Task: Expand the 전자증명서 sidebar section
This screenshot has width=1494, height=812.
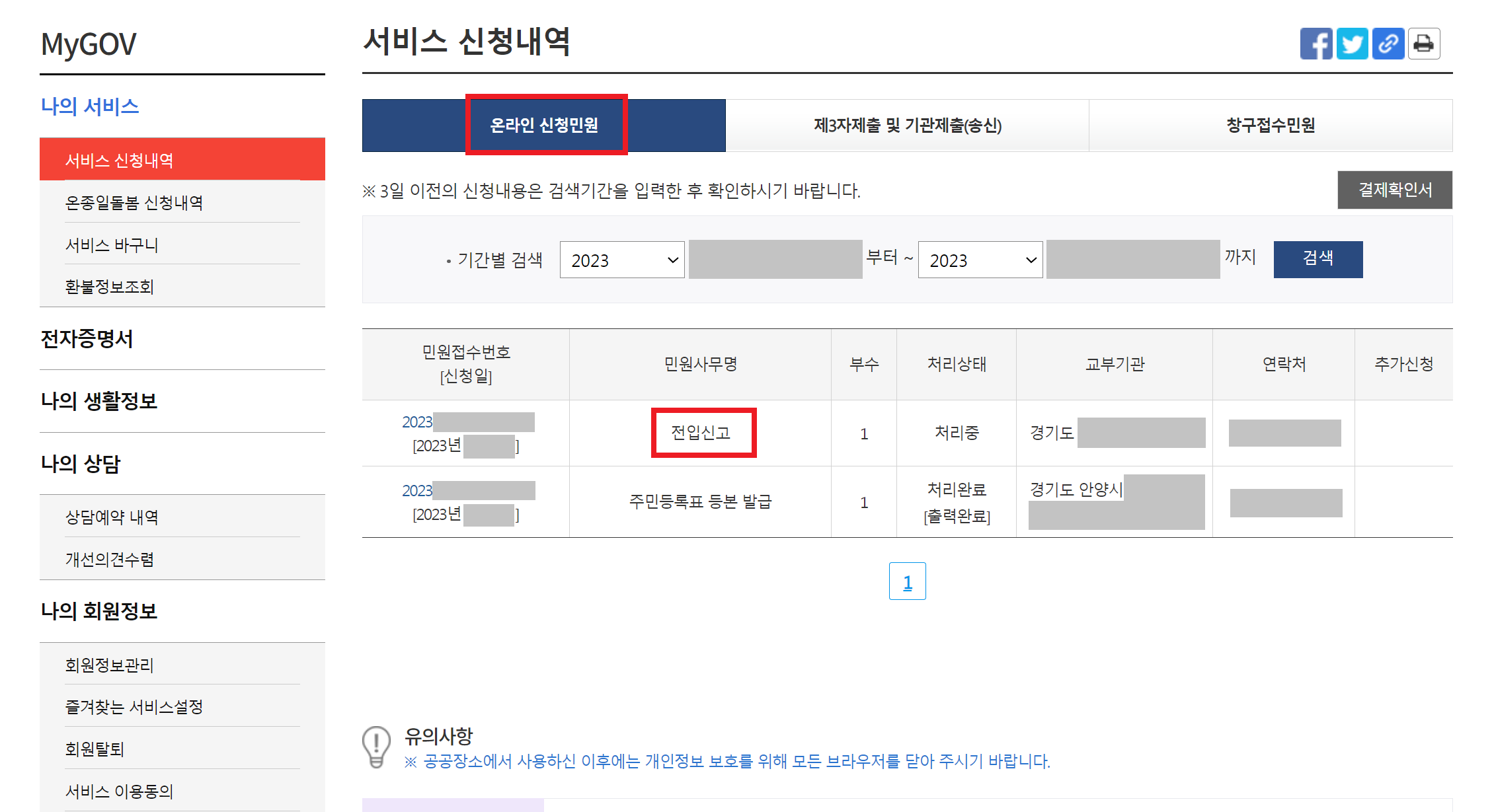Action: pyautogui.click(x=87, y=339)
